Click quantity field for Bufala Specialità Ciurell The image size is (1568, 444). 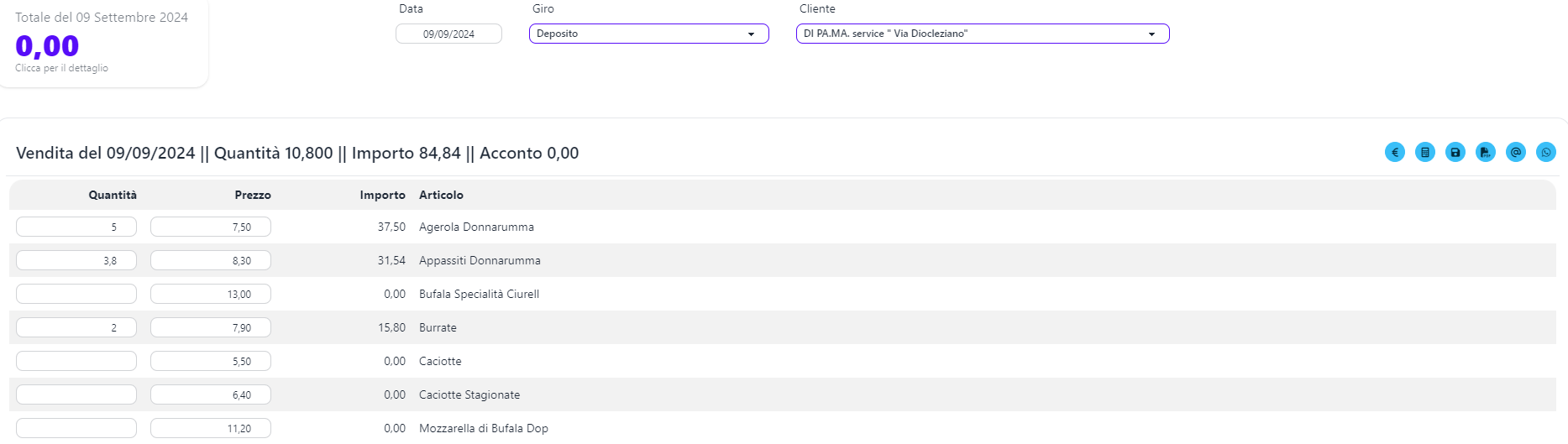coord(76,294)
